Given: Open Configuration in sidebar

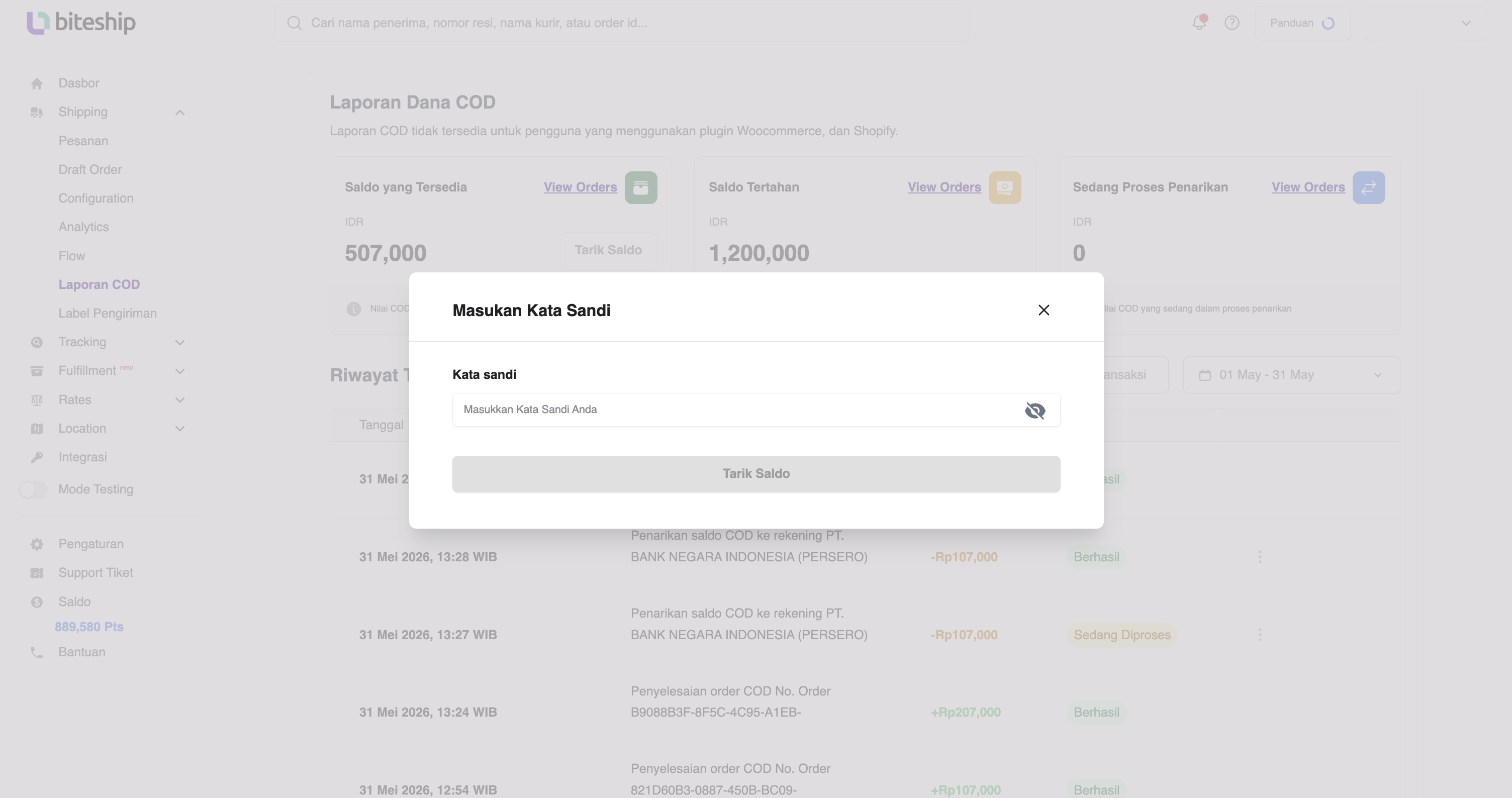Looking at the screenshot, I should click(x=96, y=198).
